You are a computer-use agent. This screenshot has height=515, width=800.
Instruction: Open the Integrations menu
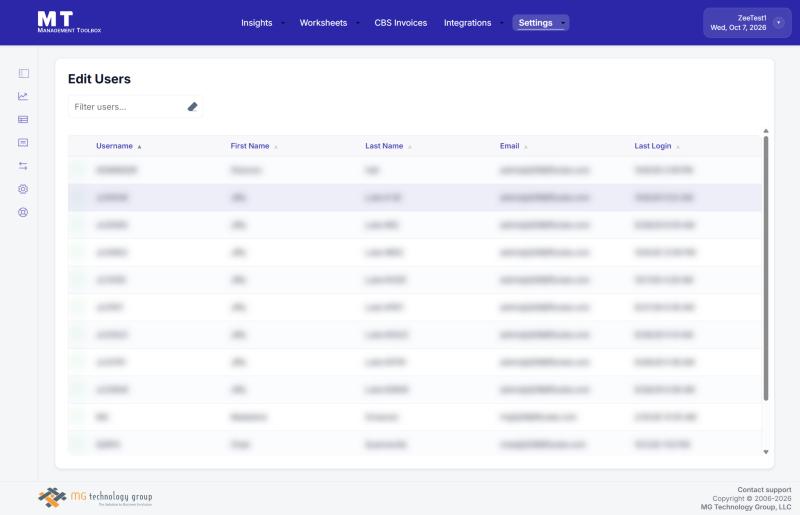467,23
